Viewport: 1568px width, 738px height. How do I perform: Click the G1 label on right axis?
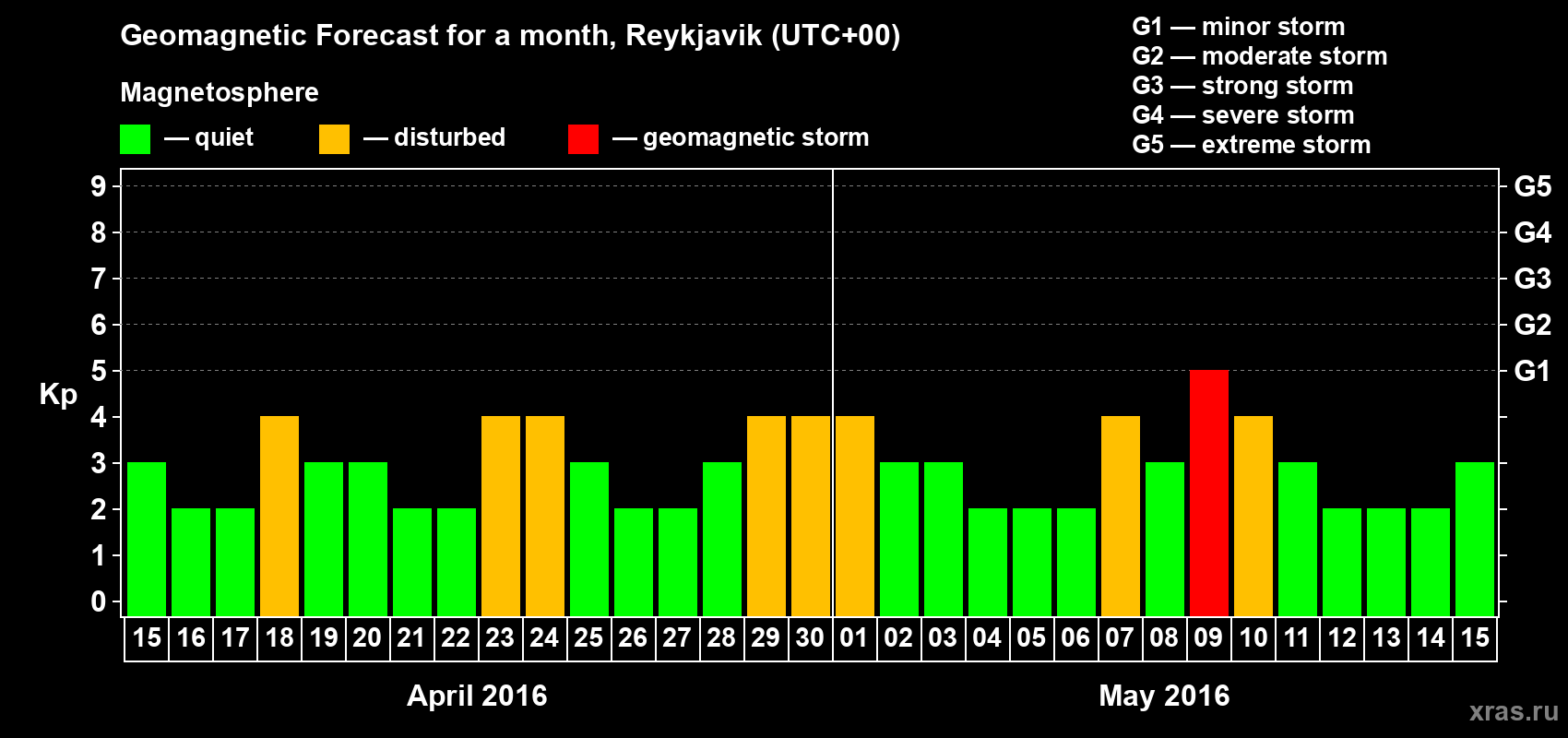(1533, 371)
